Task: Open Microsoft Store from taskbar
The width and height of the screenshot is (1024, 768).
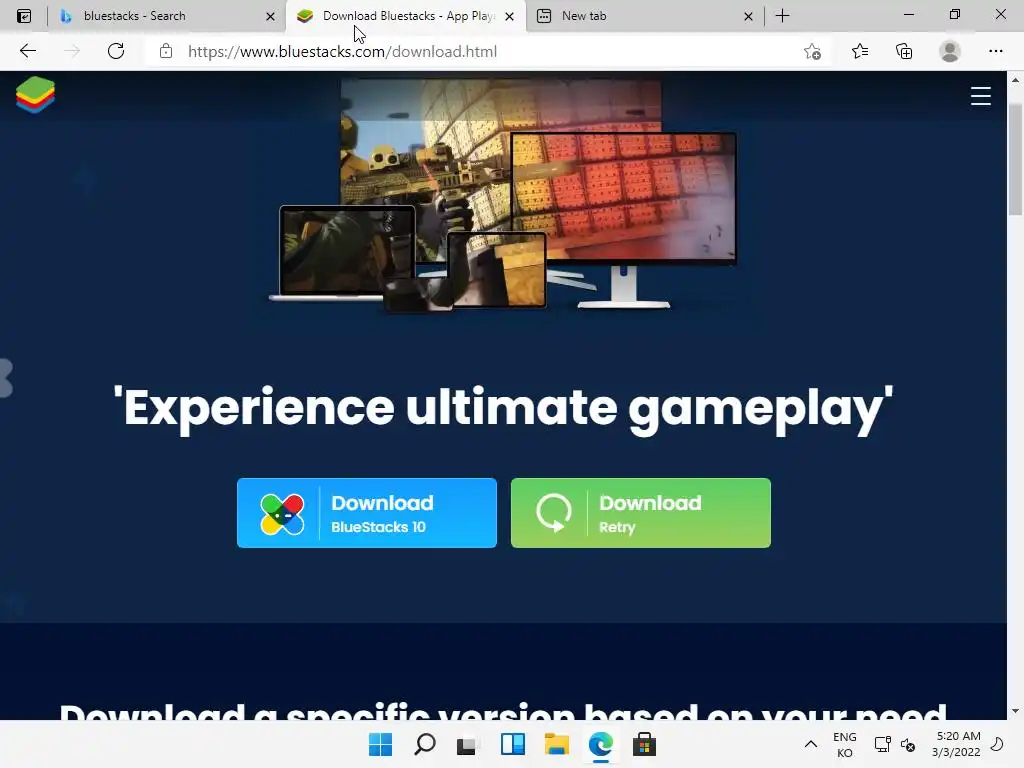Action: pyautogui.click(x=644, y=744)
